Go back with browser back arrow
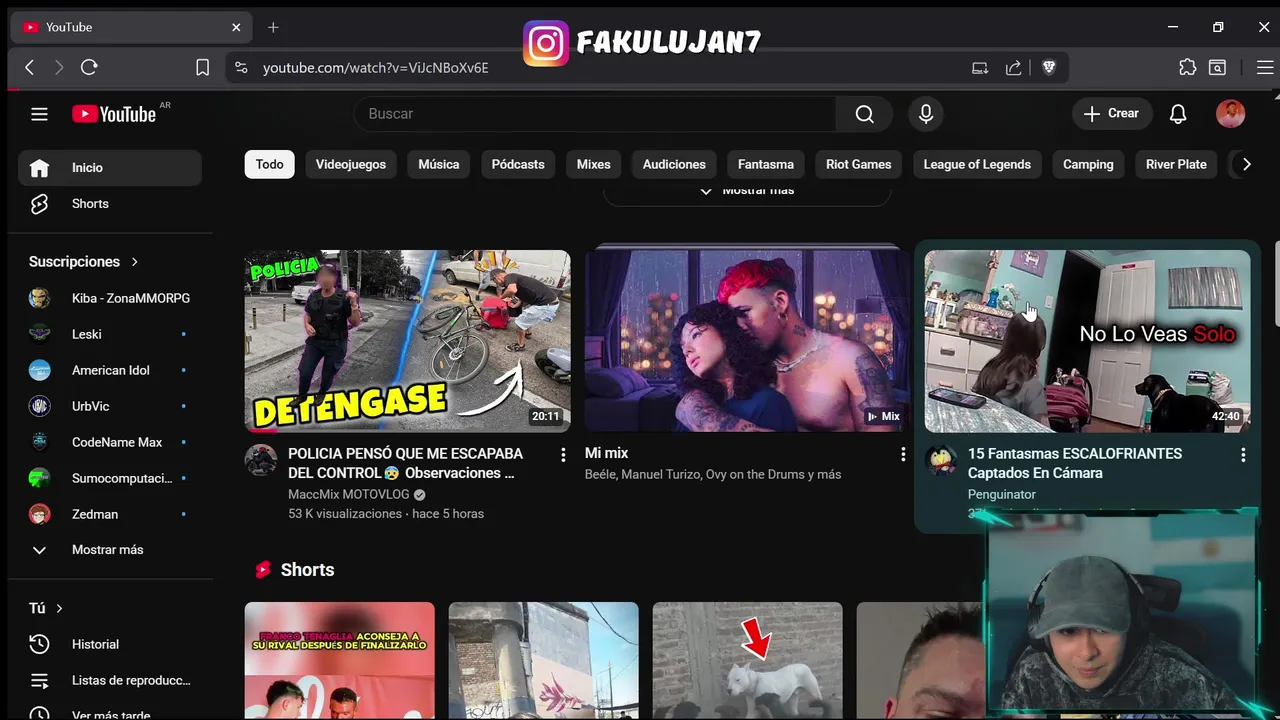The height and width of the screenshot is (720, 1280). [x=29, y=67]
